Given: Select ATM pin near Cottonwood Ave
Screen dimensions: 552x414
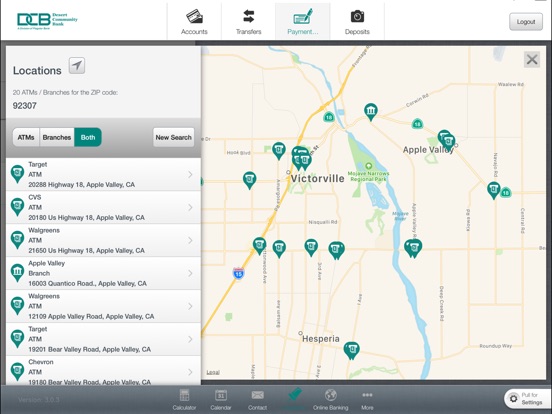Looking at the screenshot, I should click(x=279, y=249).
